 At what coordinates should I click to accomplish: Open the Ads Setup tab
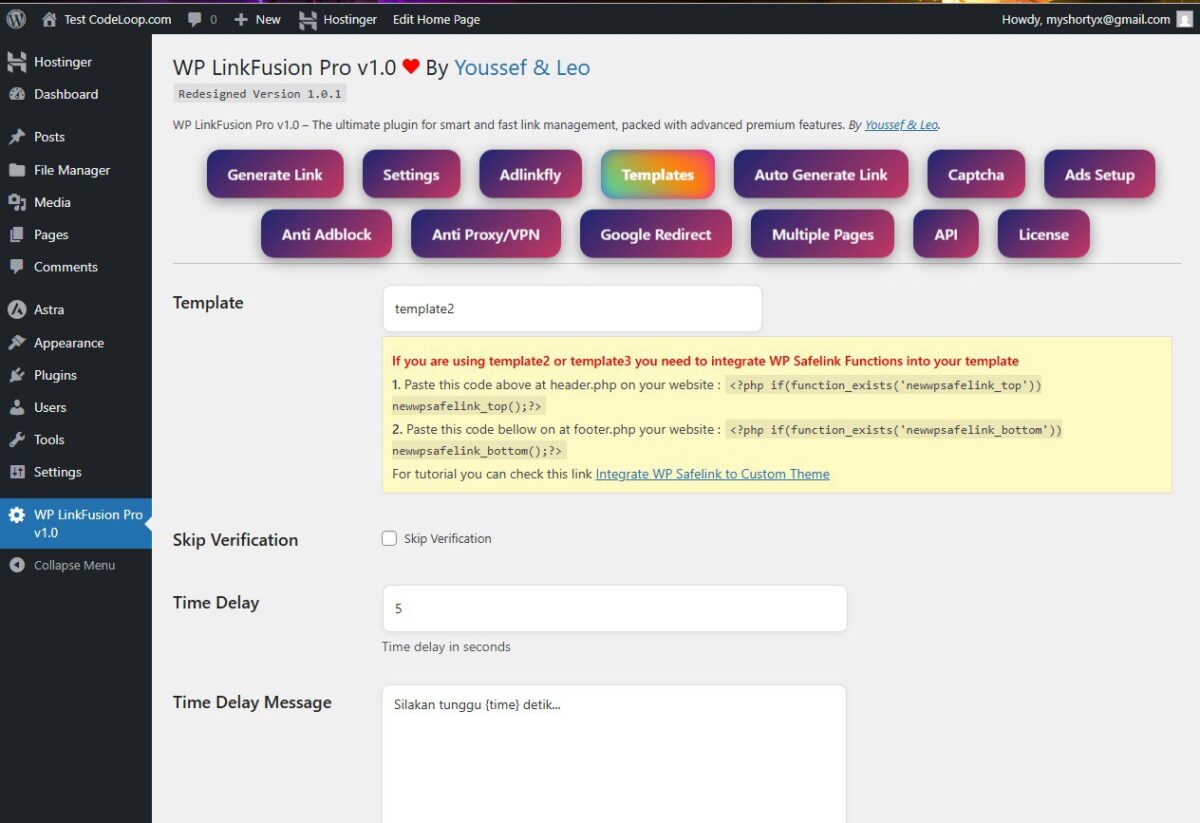1100,174
